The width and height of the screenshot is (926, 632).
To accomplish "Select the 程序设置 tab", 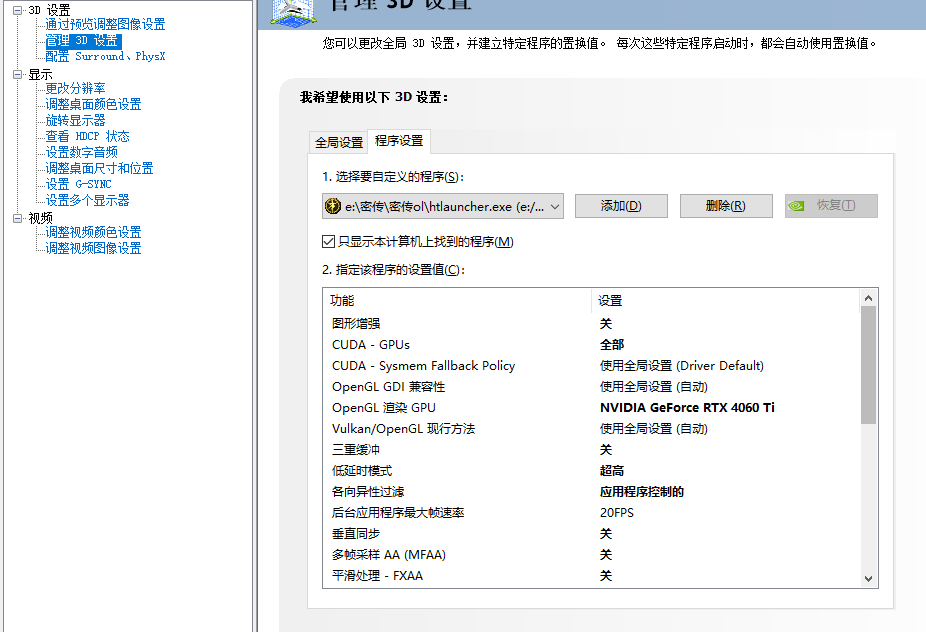I will tap(399, 141).
